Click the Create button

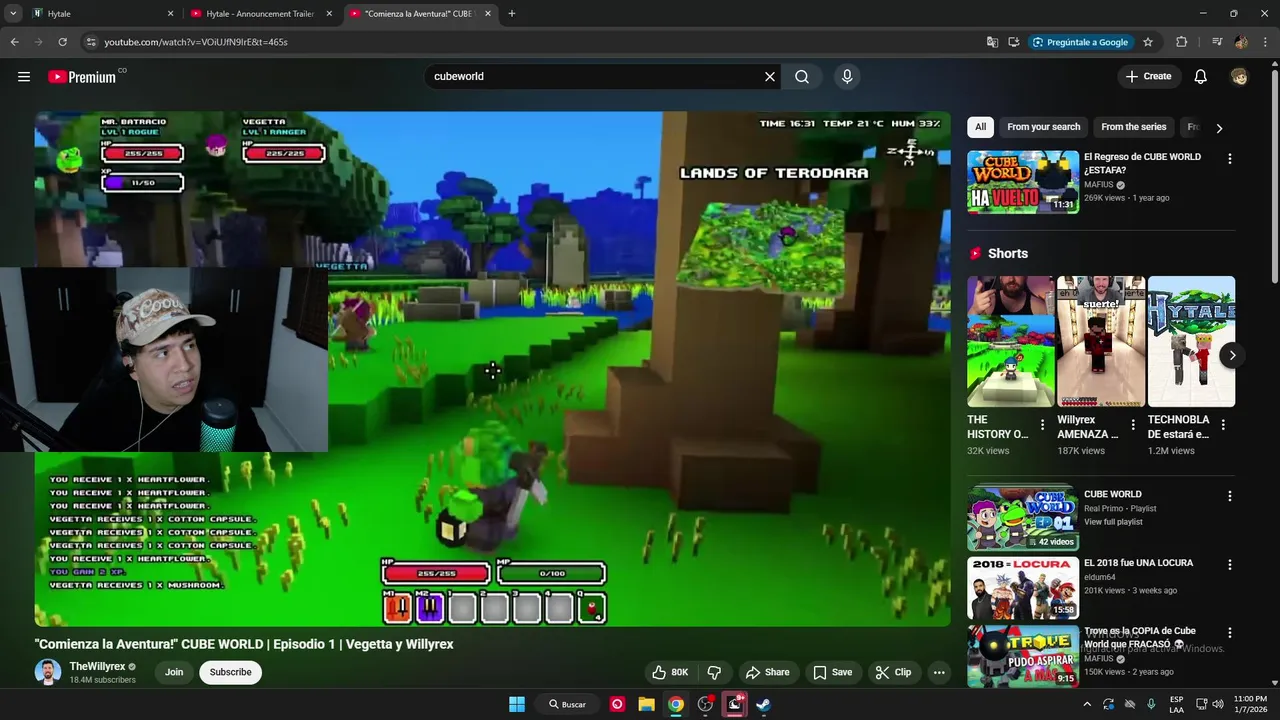[1148, 77]
